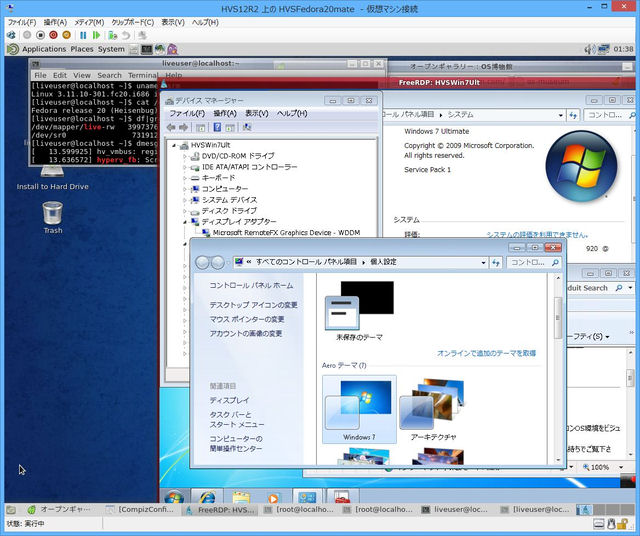Open 表示(V) menu in Device Manager
This screenshot has width=640, height=536.
[x=257, y=113]
